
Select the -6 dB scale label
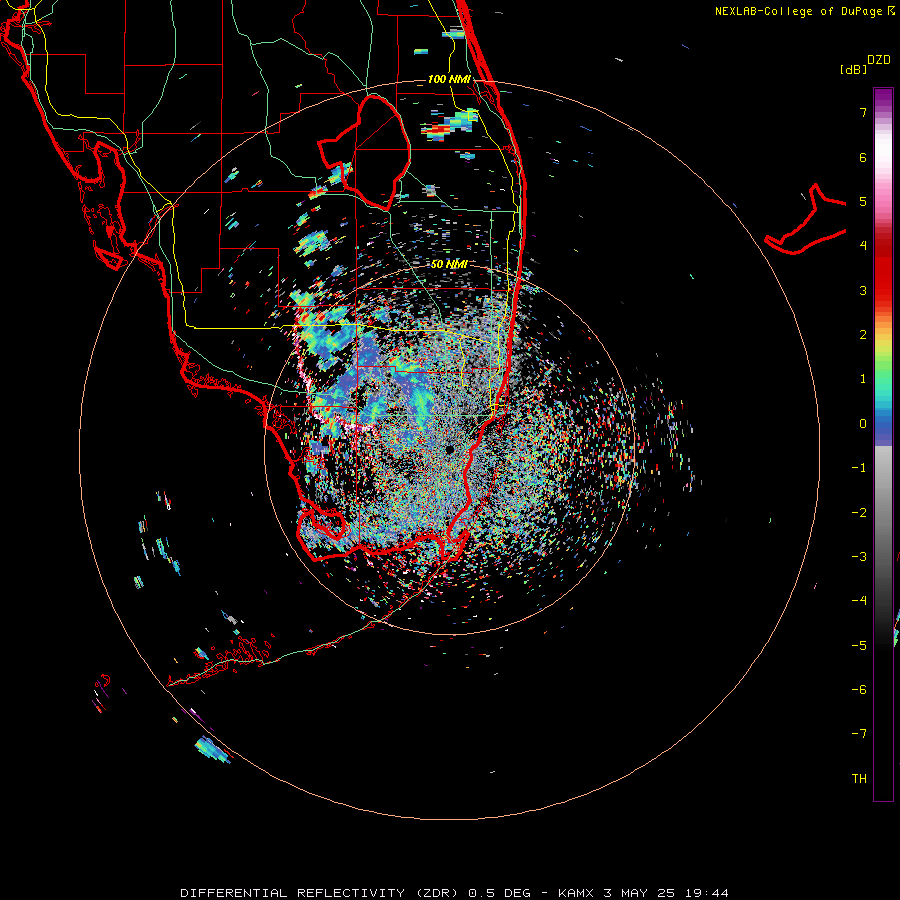[x=859, y=690]
